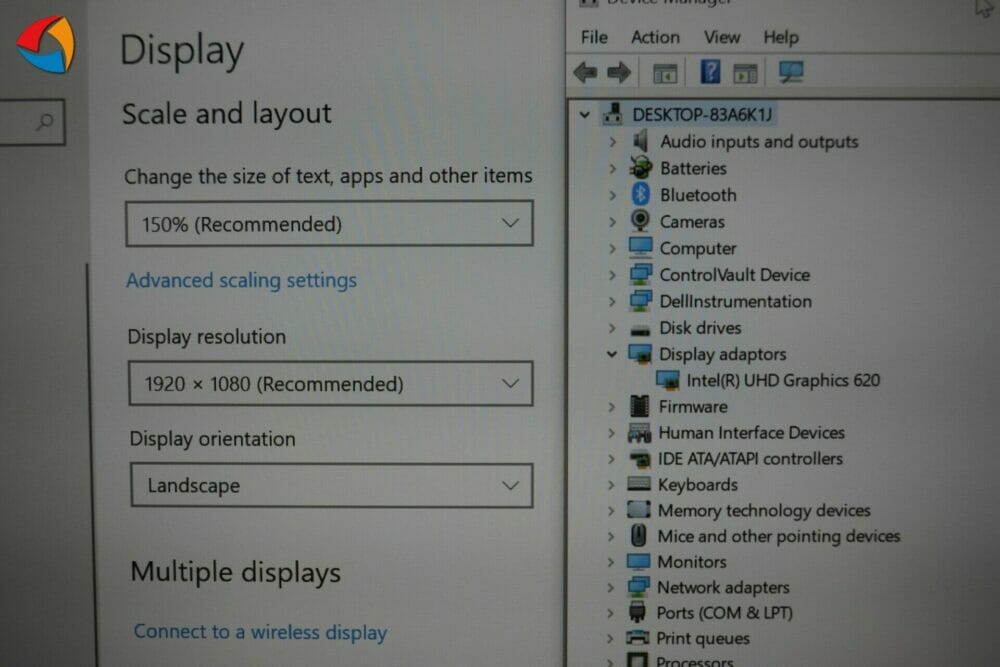The height and width of the screenshot is (667, 1000).
Task: Open the Action menu in Device Manager
Action: 655,37
